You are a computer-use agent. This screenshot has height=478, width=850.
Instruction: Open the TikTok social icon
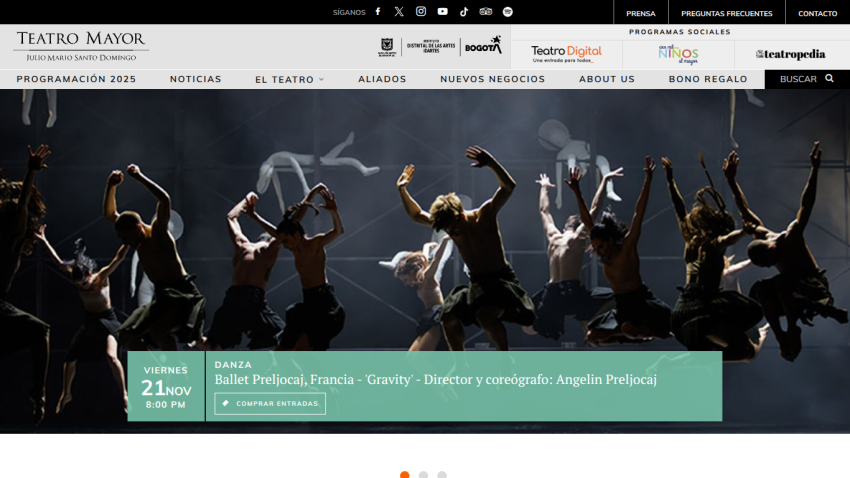[464, 11]
